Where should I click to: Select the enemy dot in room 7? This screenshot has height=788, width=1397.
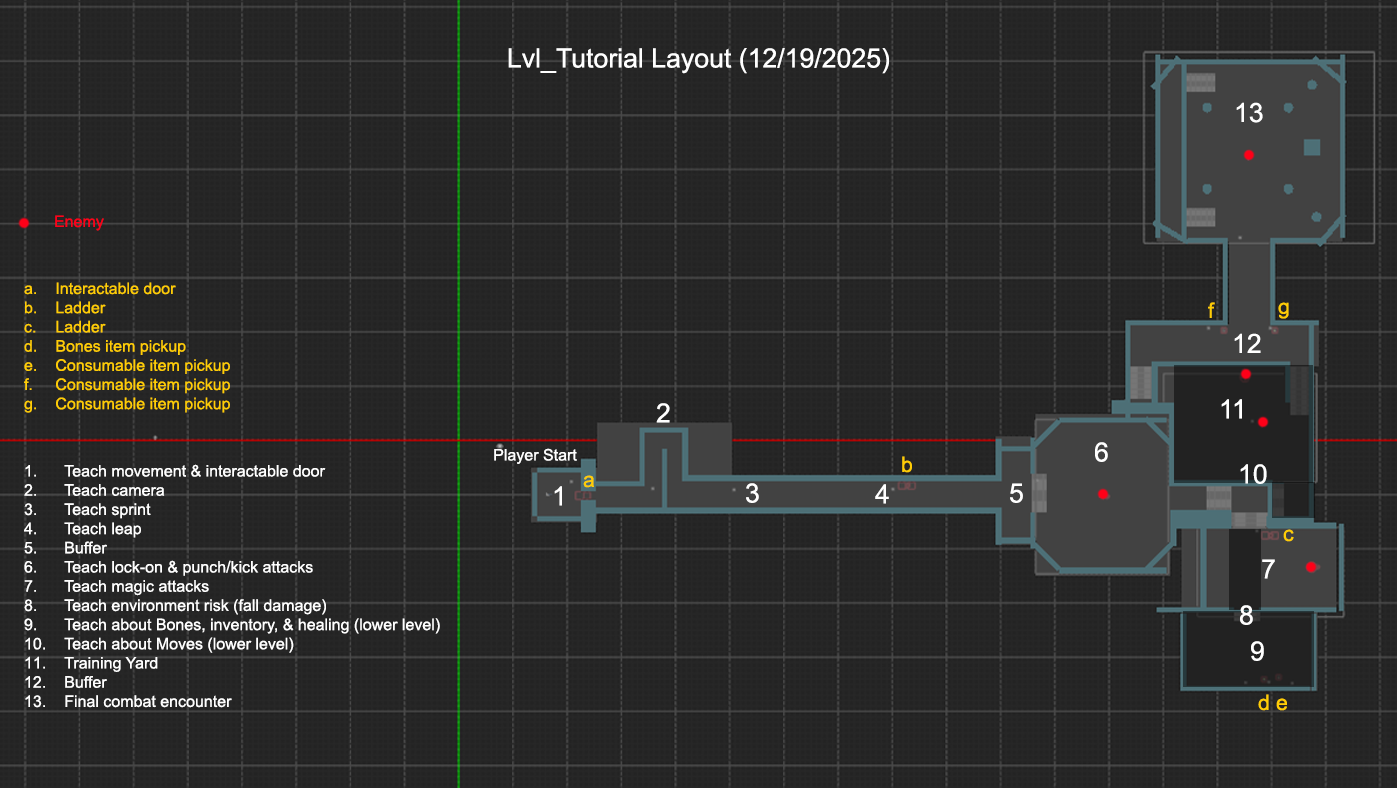pos(1311,567)
